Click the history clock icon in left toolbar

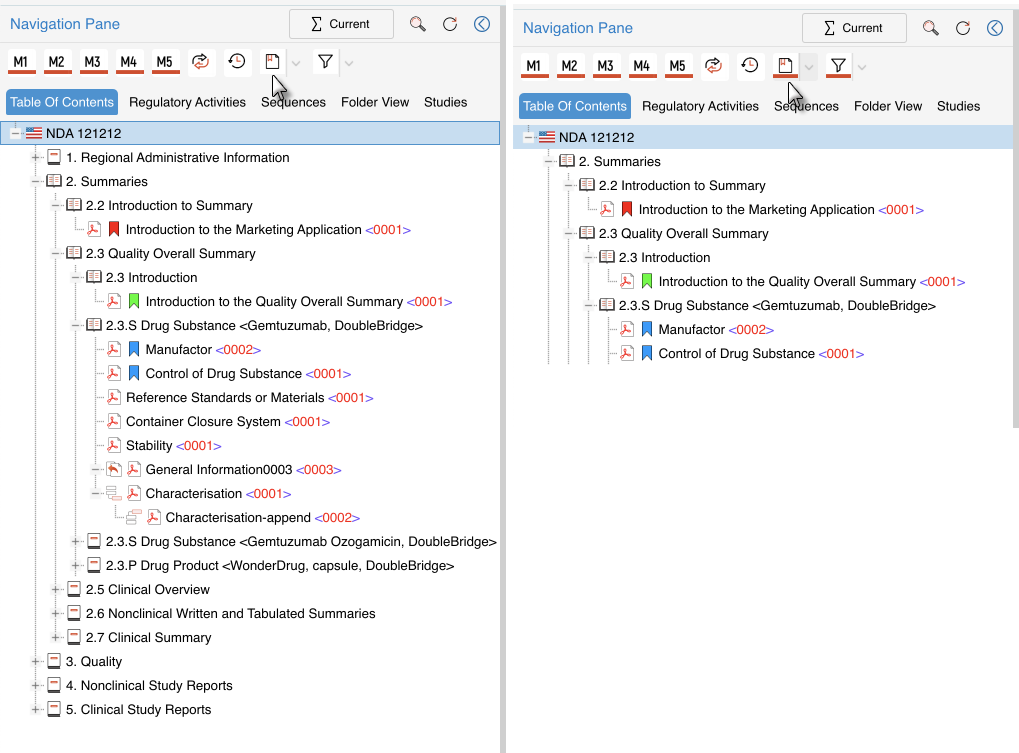(237, 62)
